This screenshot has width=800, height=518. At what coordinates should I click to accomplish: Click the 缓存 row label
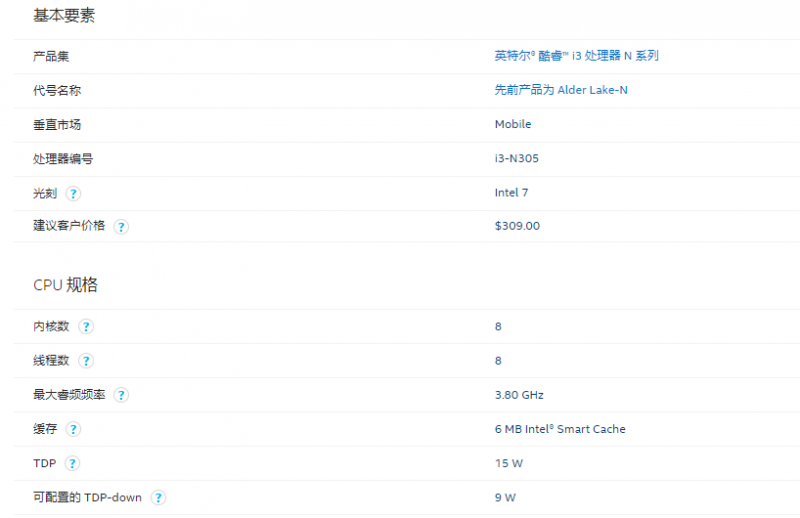[45, 429]
